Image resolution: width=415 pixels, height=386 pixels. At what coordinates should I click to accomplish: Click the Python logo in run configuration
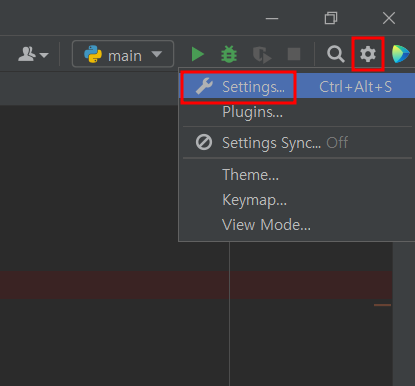(x=93, y=54)
